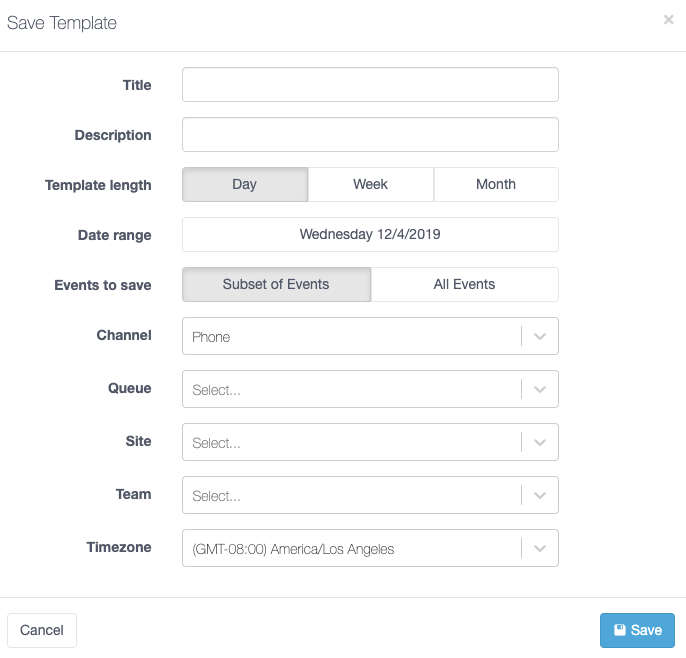Switch to All Events option
The height and width of the screenshot is (658, 686).
pyautogui.click(x=464, y=285)
